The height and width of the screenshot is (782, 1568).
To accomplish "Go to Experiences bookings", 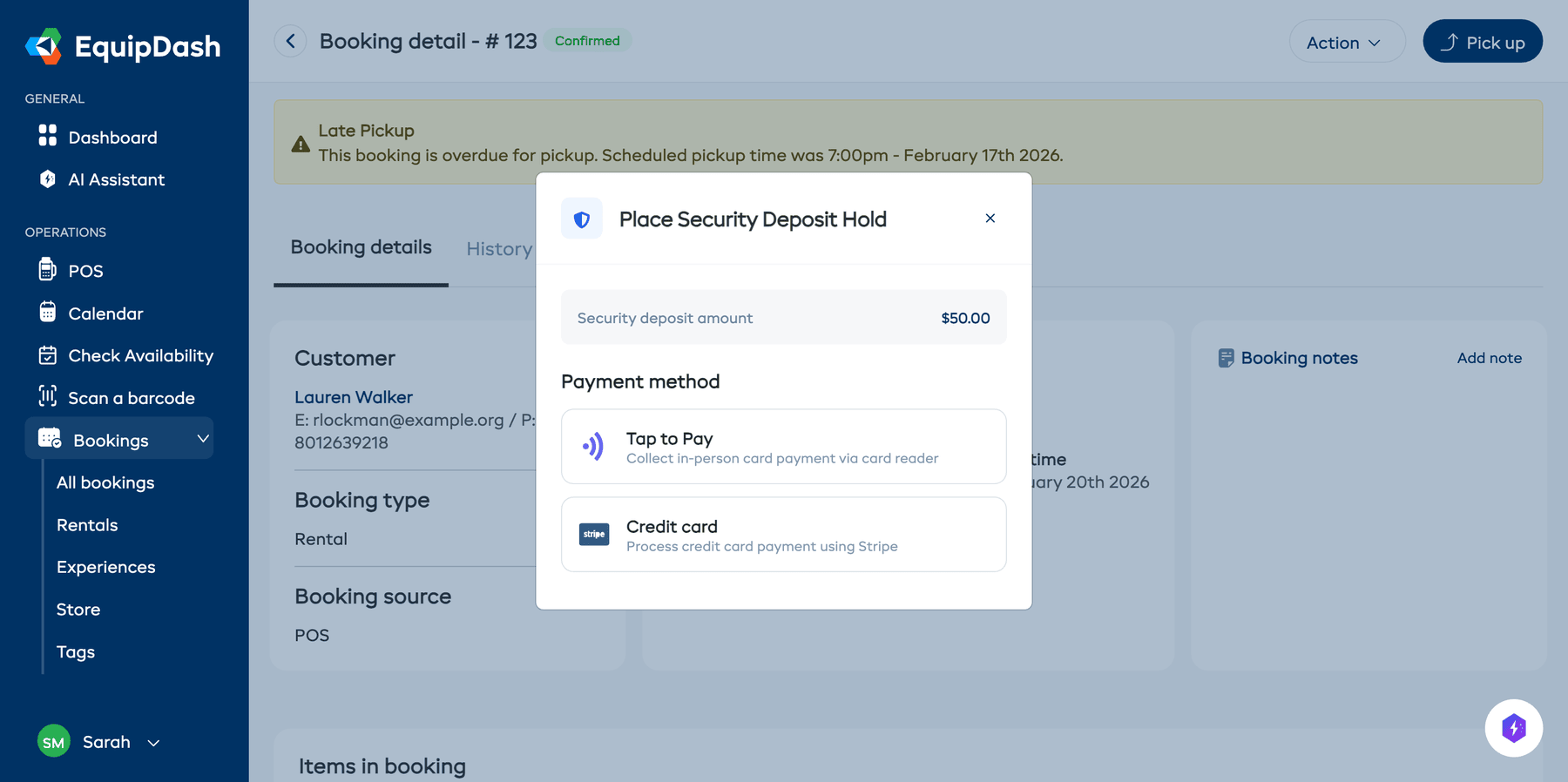I will 106,567.
